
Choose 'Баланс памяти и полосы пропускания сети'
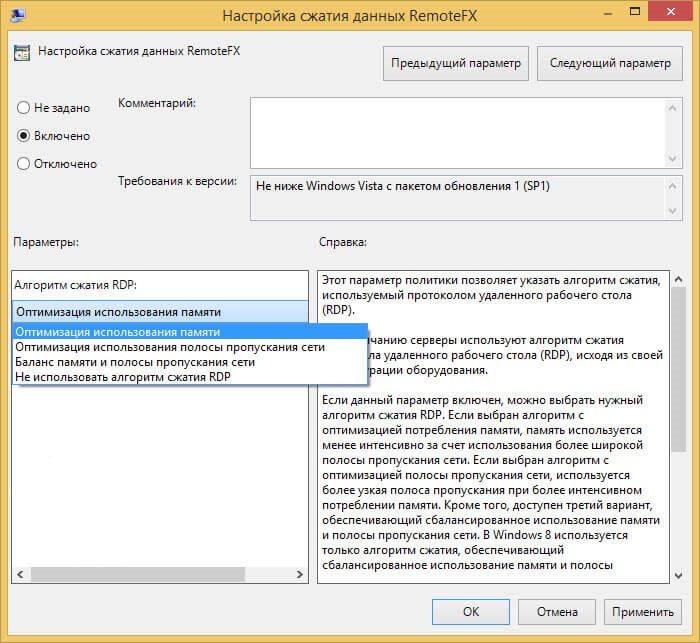[190, 362]
